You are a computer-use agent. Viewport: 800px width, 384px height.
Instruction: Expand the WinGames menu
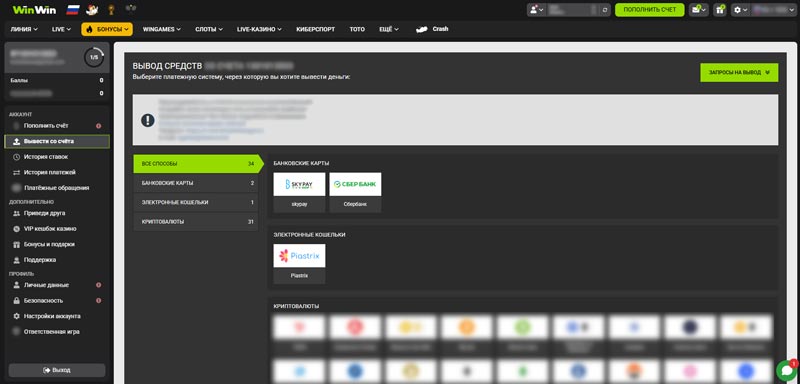point(162,29)
